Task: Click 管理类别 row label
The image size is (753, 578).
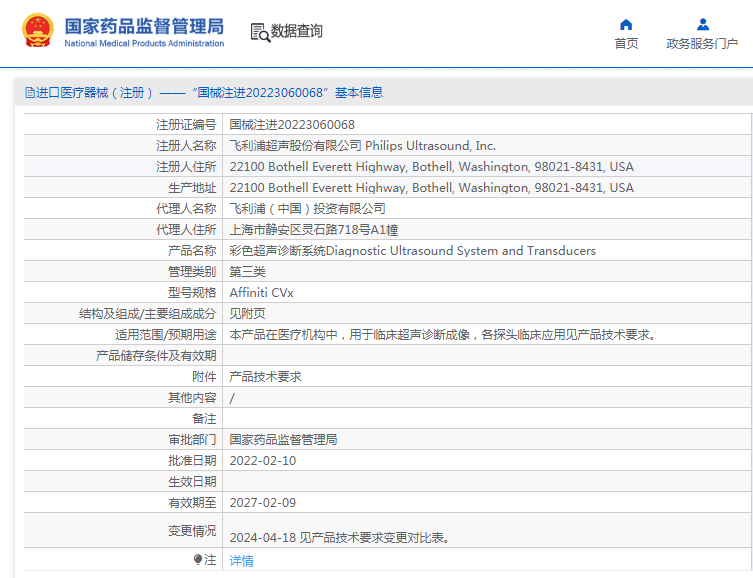Action: point(192,272)
